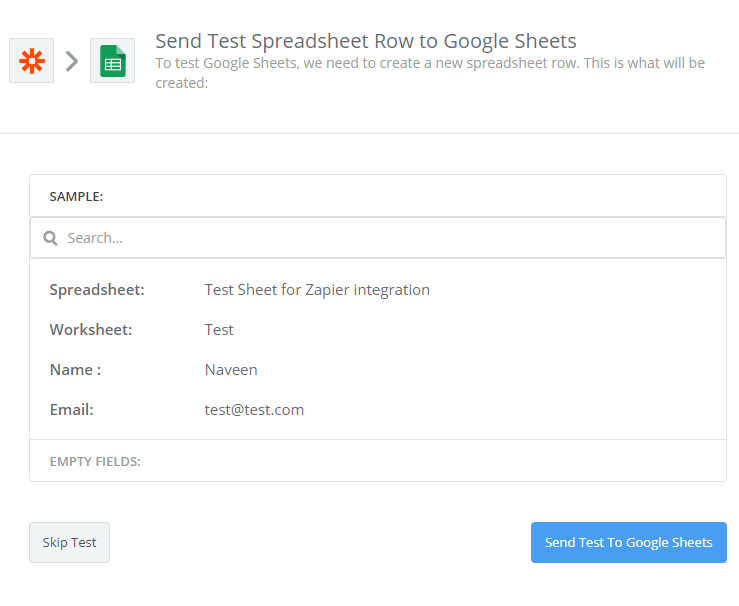Click the 'EMPTY FIELDS:' section header
739x606 pixels.
95,461
